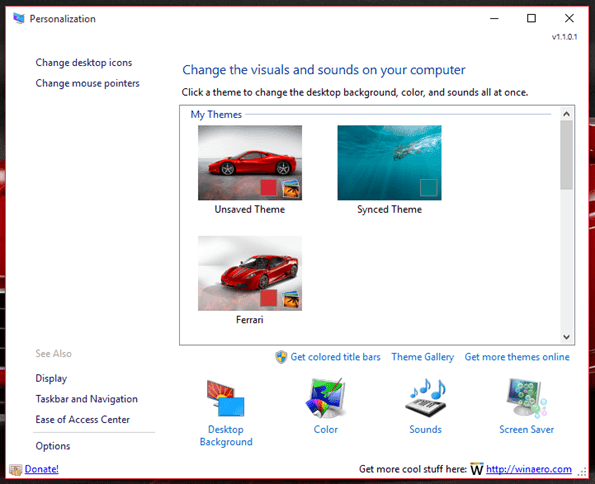Click Get colored title bars link
The height and width of the screenshot is (484, 595).
(x=335, y=357)
